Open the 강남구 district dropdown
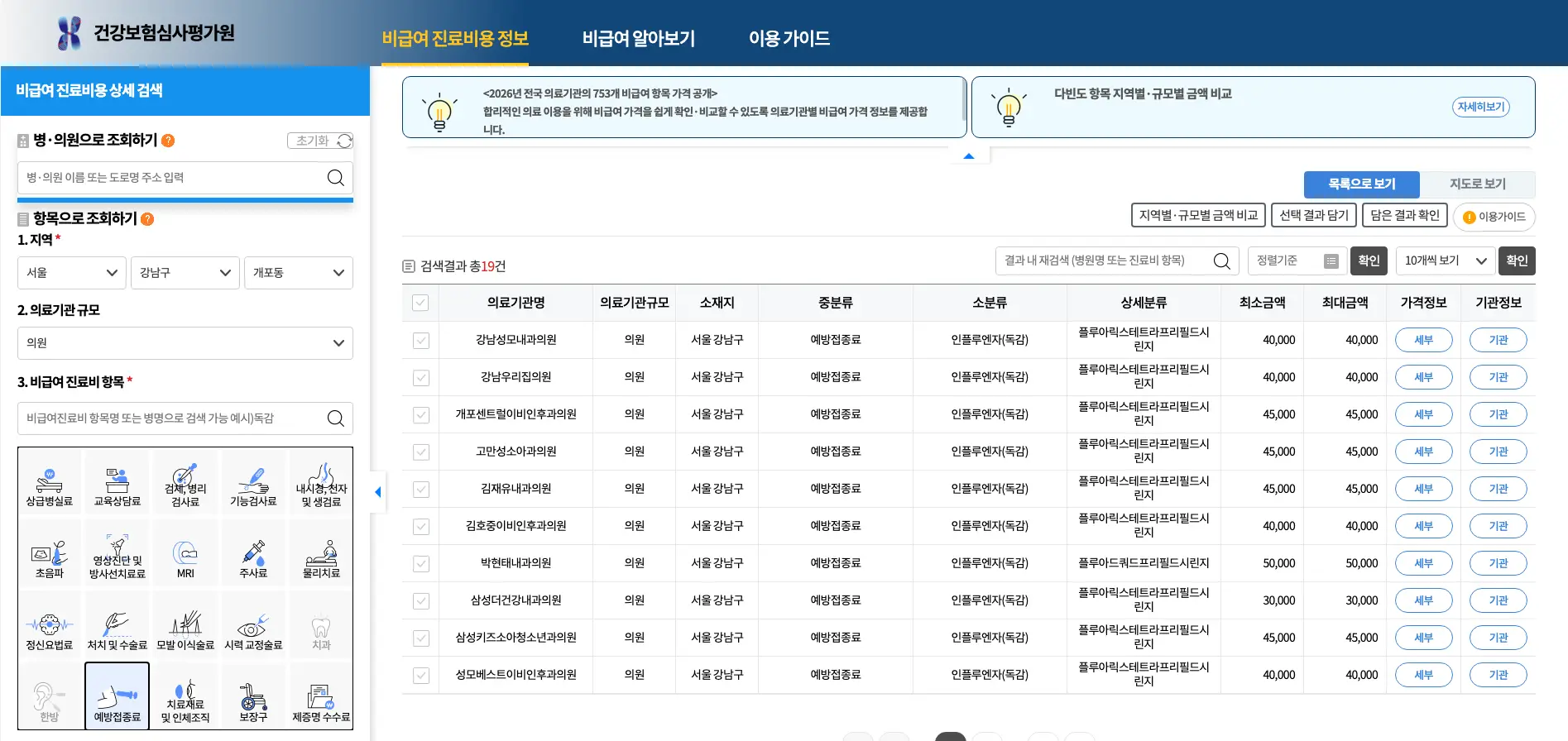The width and height of the screenshot is (1568, 741). point(185,273)
